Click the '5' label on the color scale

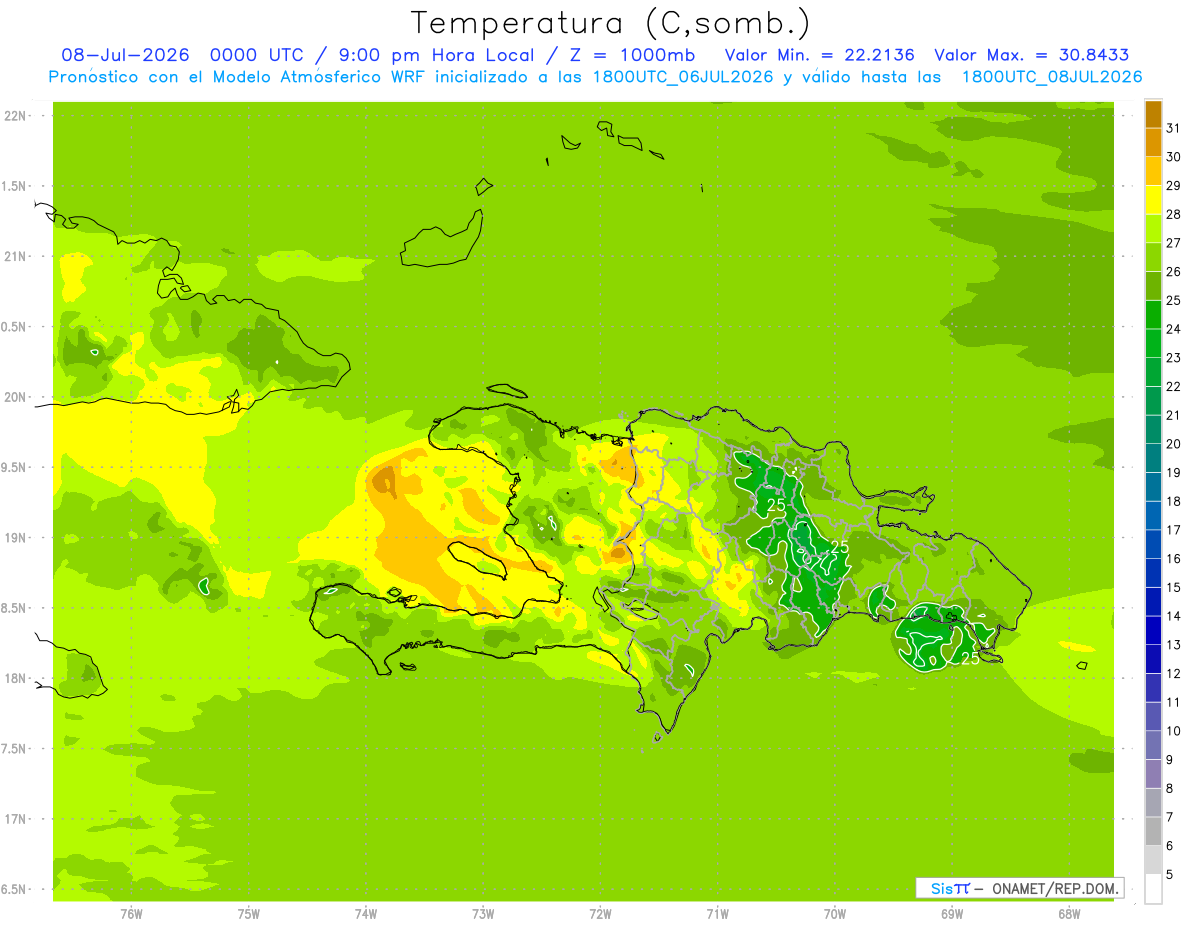click(1169, 875)
